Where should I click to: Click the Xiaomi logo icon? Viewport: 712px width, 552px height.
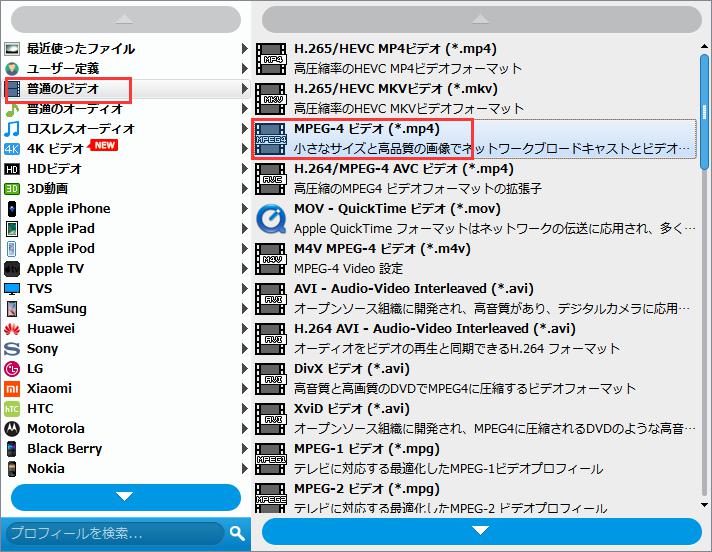click(x=12, y=389)
